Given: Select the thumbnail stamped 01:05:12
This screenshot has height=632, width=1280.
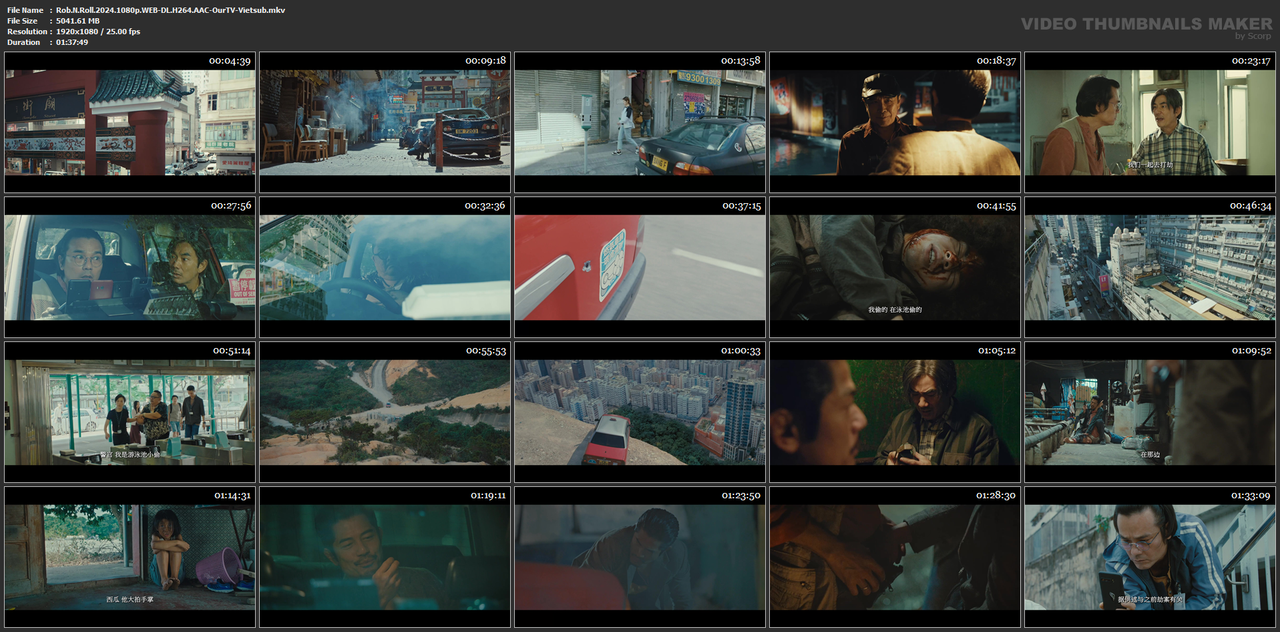Looking at the screenshot, I should click(895, 412).
